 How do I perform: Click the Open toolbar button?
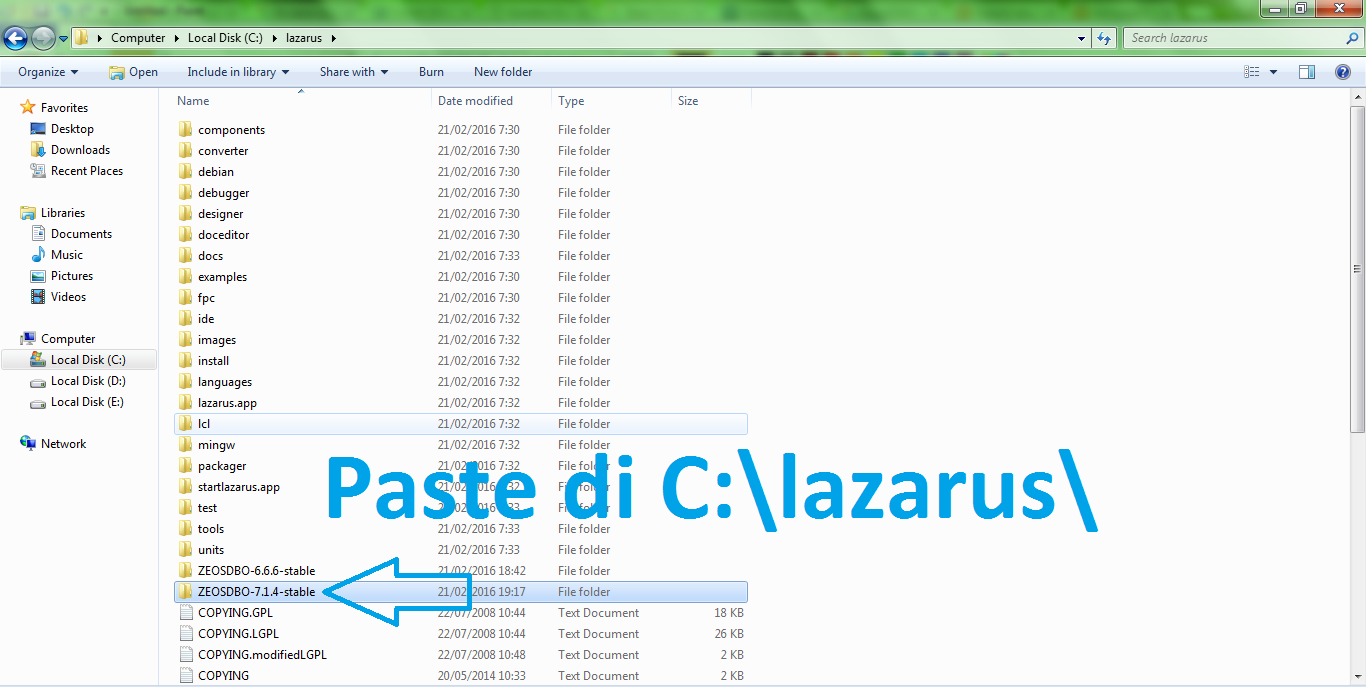click(133, 72)
